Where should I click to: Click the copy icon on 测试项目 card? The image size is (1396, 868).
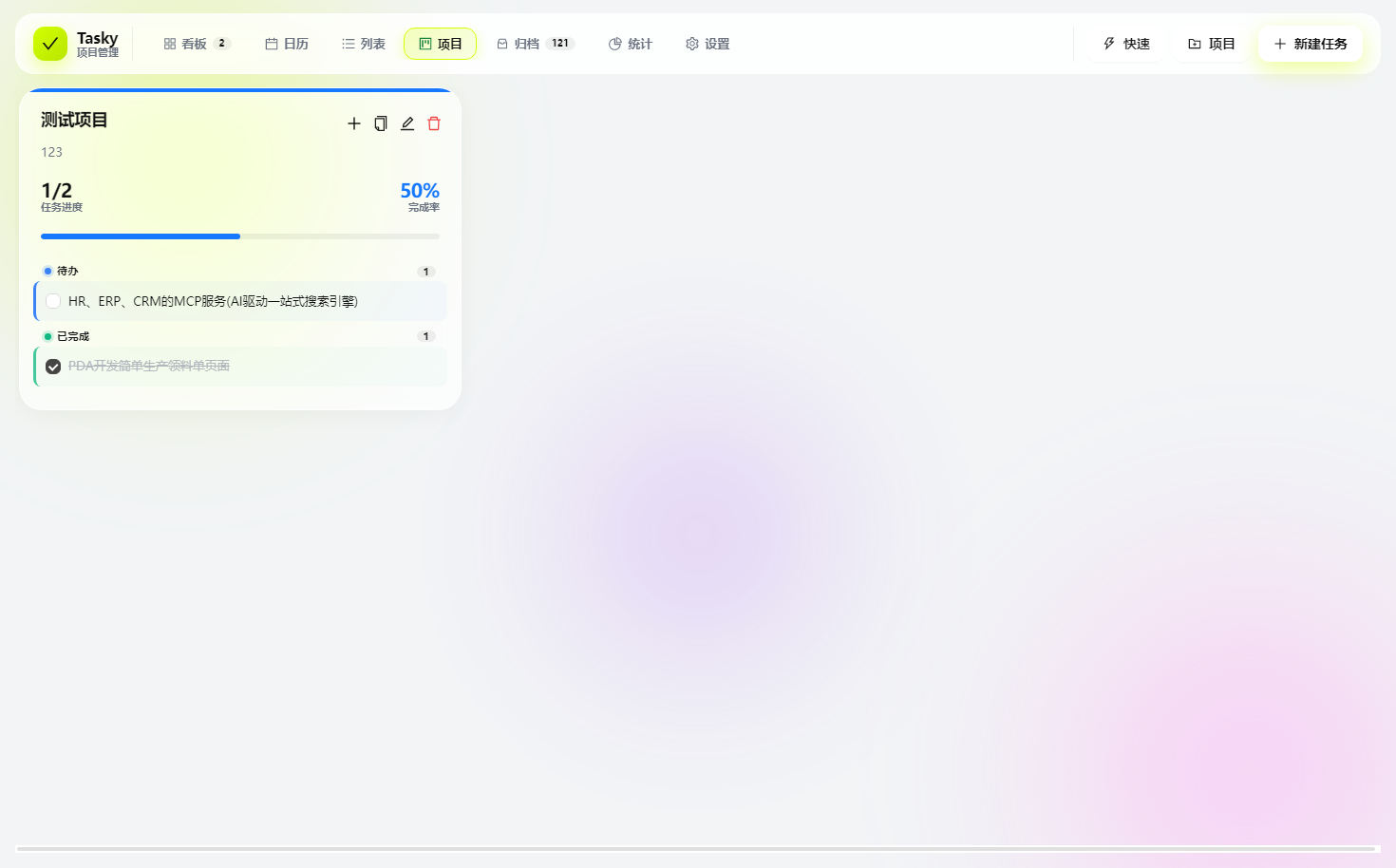(x=381, y=123)
